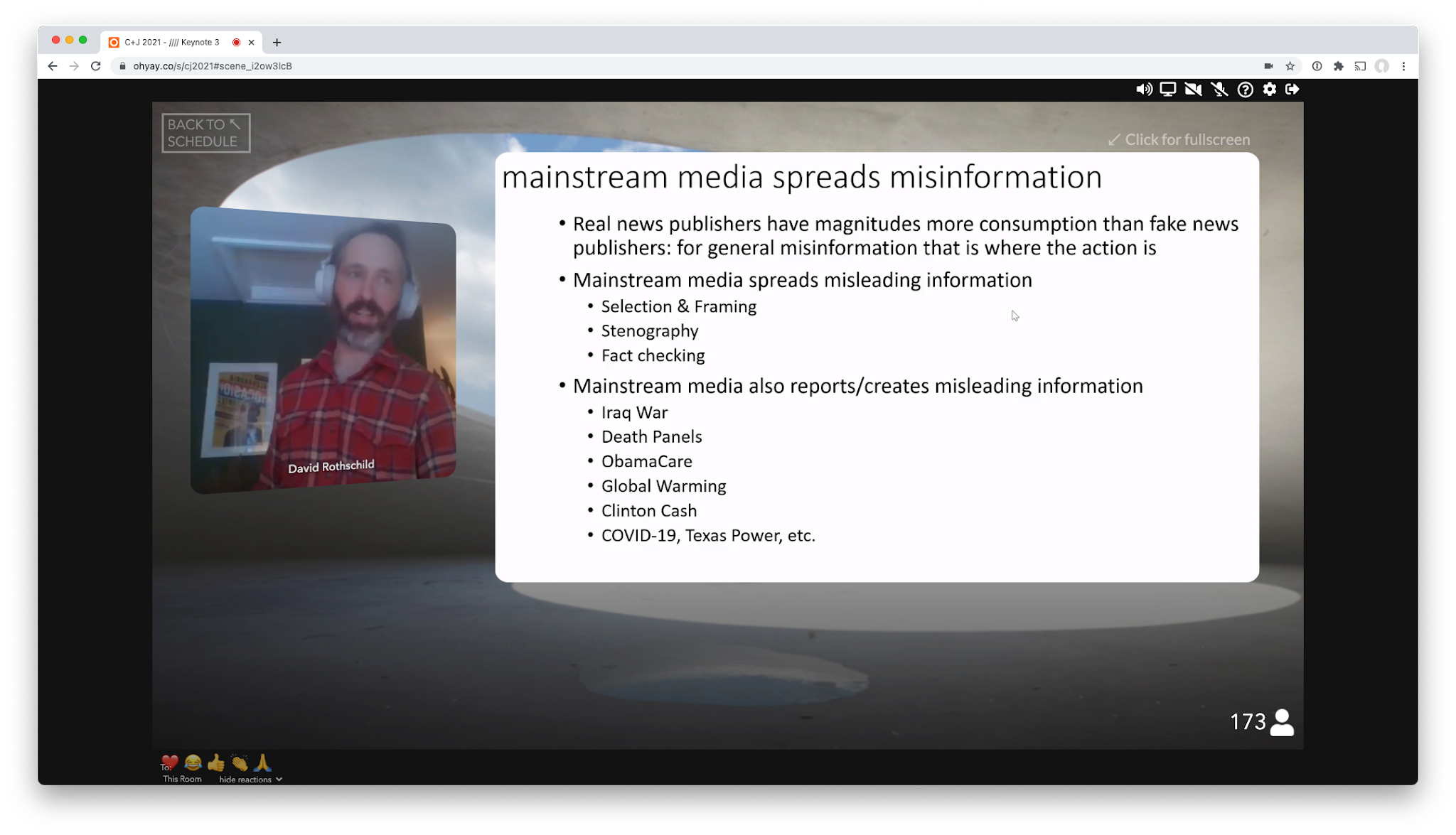Send a red heart reaction

[x=170, y=763]
